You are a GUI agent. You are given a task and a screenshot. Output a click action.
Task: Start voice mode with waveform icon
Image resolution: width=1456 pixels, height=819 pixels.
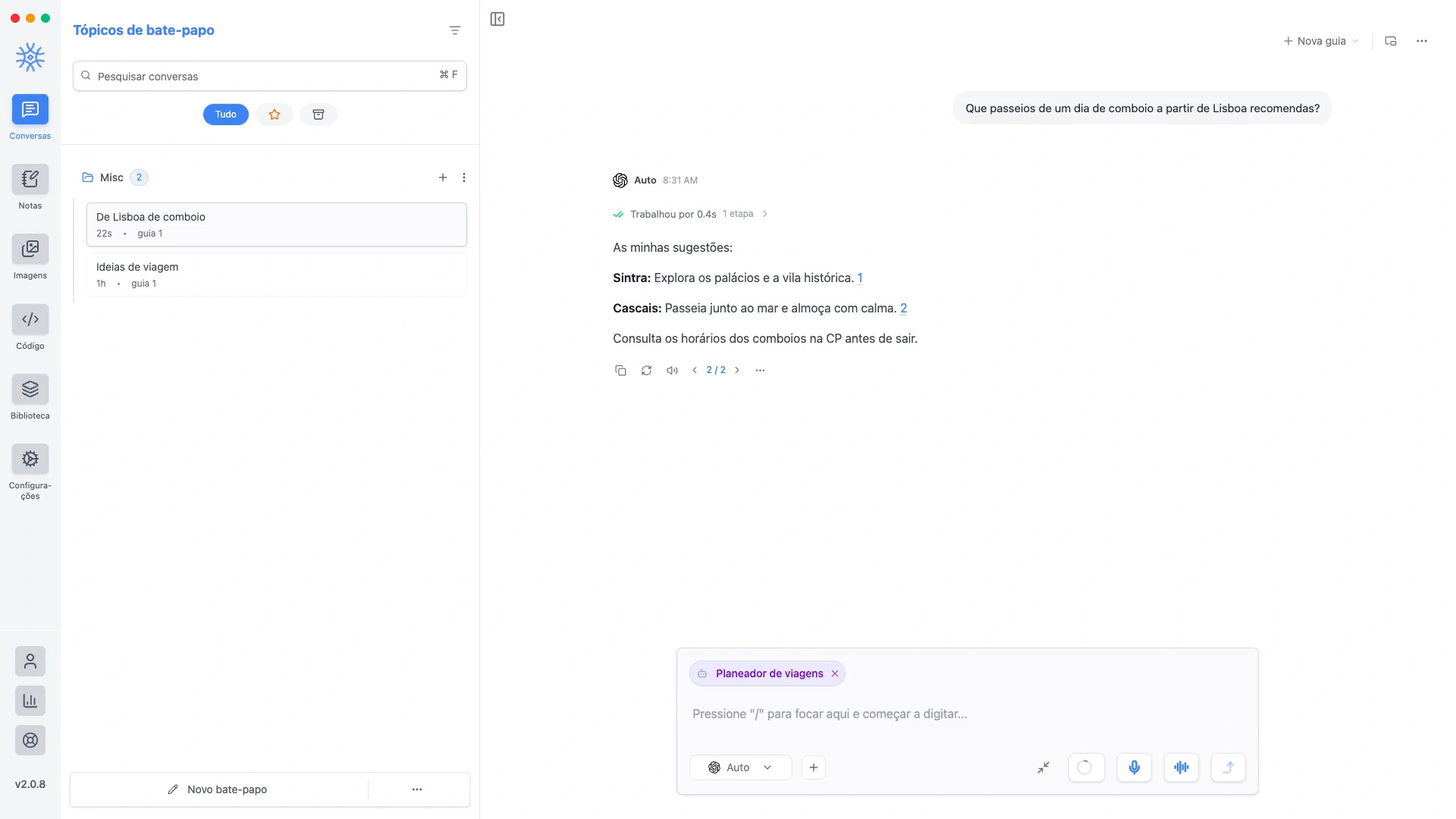[1181, 767]
